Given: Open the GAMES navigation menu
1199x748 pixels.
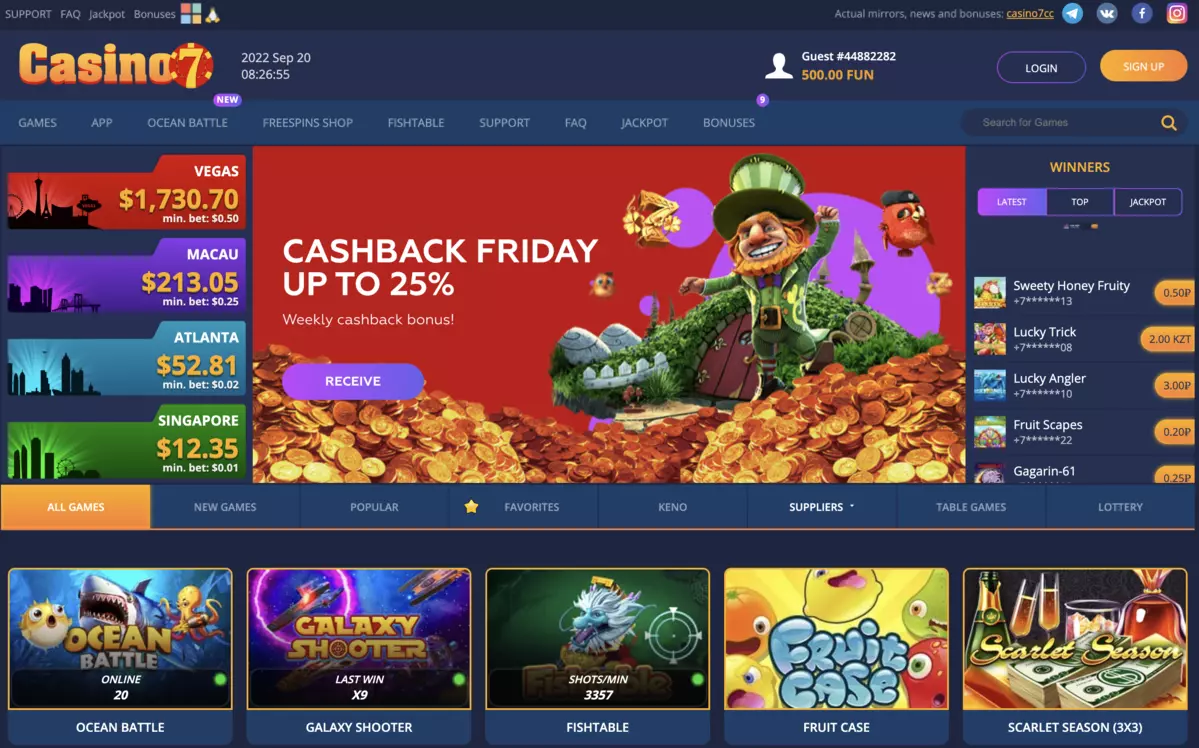Looking at the screenshot, I should (x=37, y=122).
